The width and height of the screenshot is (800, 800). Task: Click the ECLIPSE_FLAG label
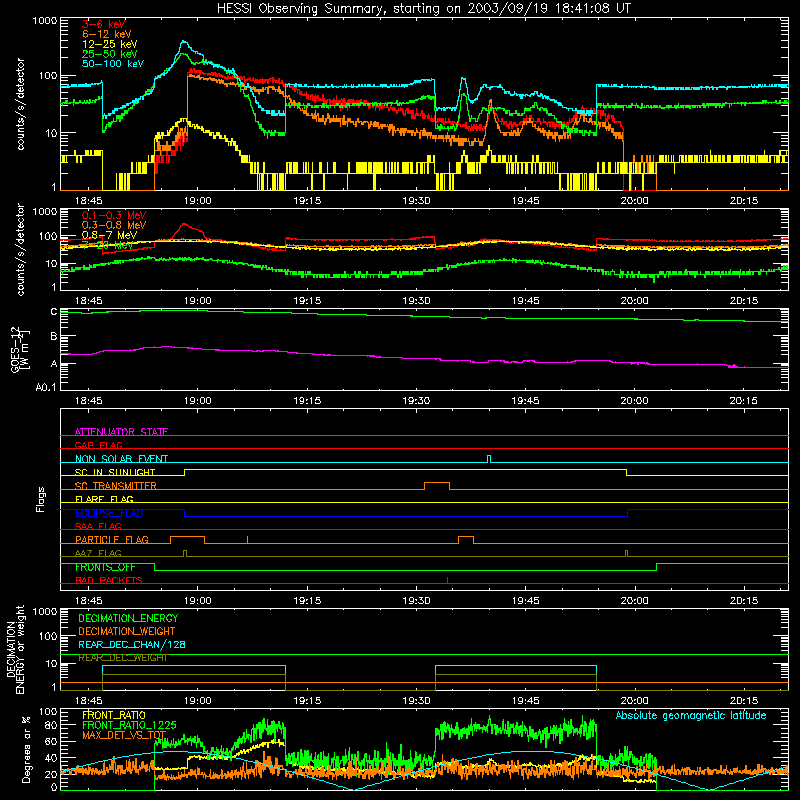(x=109, y=513)
